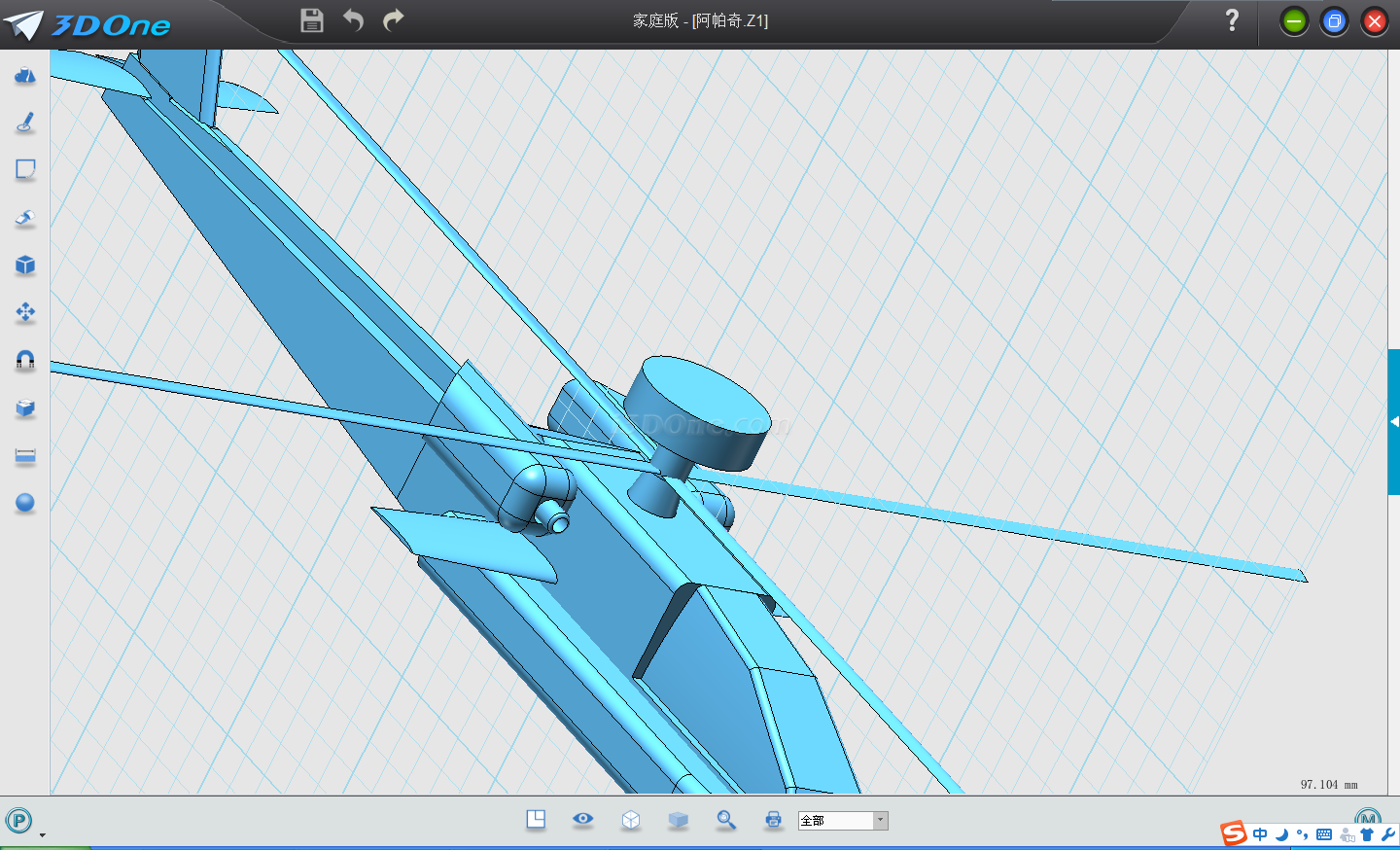Open the feature modeling cube tool

point(25,266)
